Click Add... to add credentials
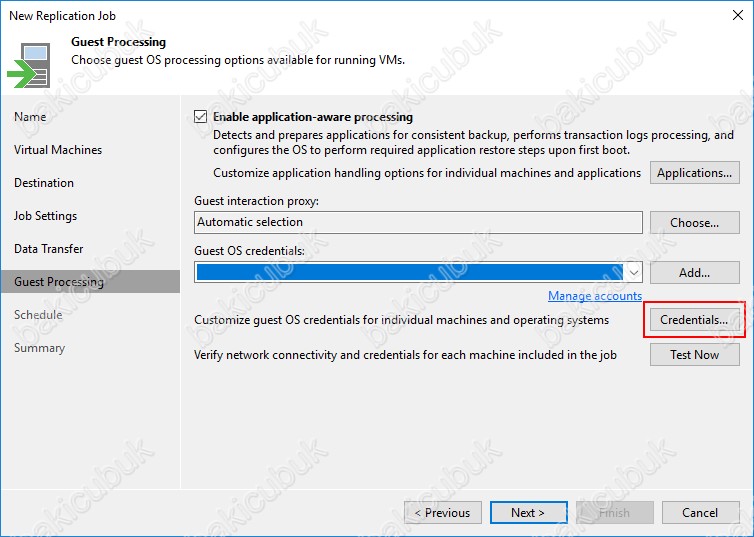This screenshot has height=537, width=754. coord(695,272)
